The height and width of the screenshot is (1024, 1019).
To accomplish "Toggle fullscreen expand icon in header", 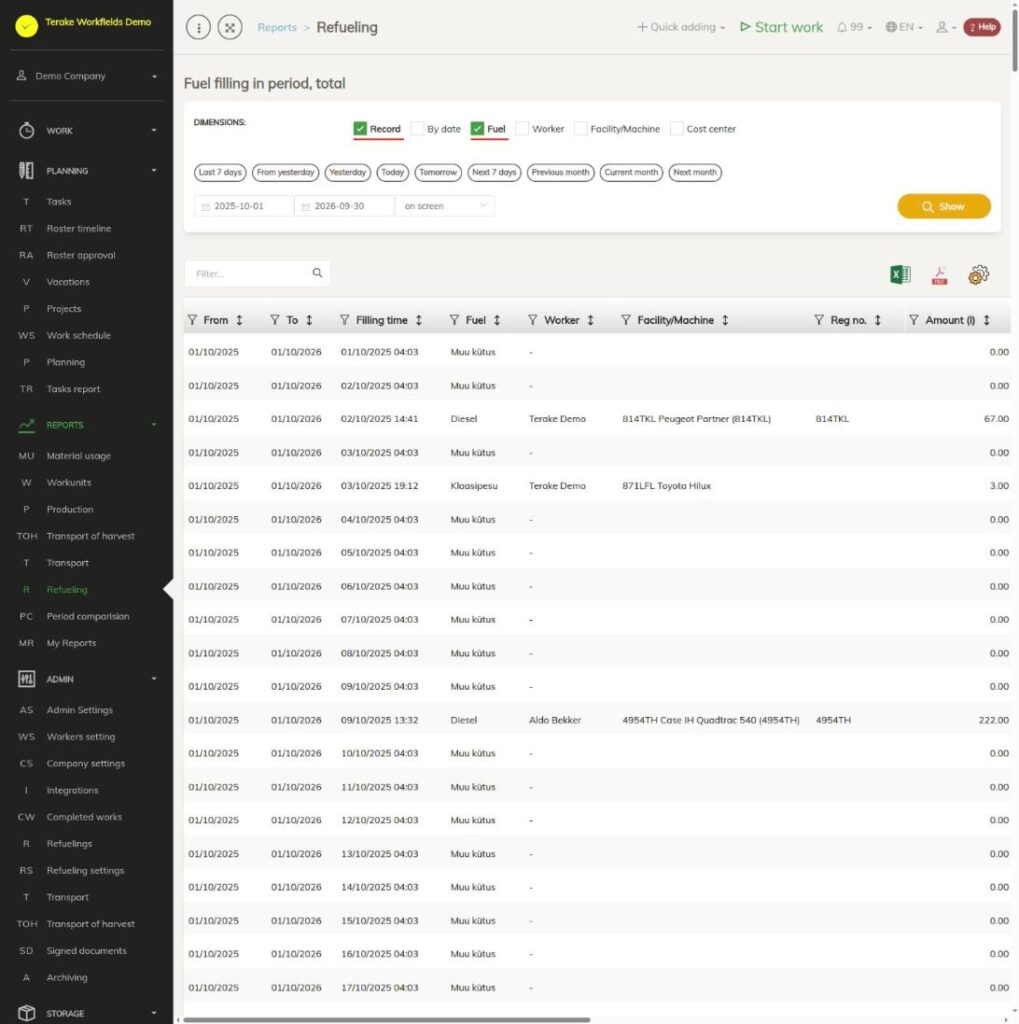I will [230, 27].
